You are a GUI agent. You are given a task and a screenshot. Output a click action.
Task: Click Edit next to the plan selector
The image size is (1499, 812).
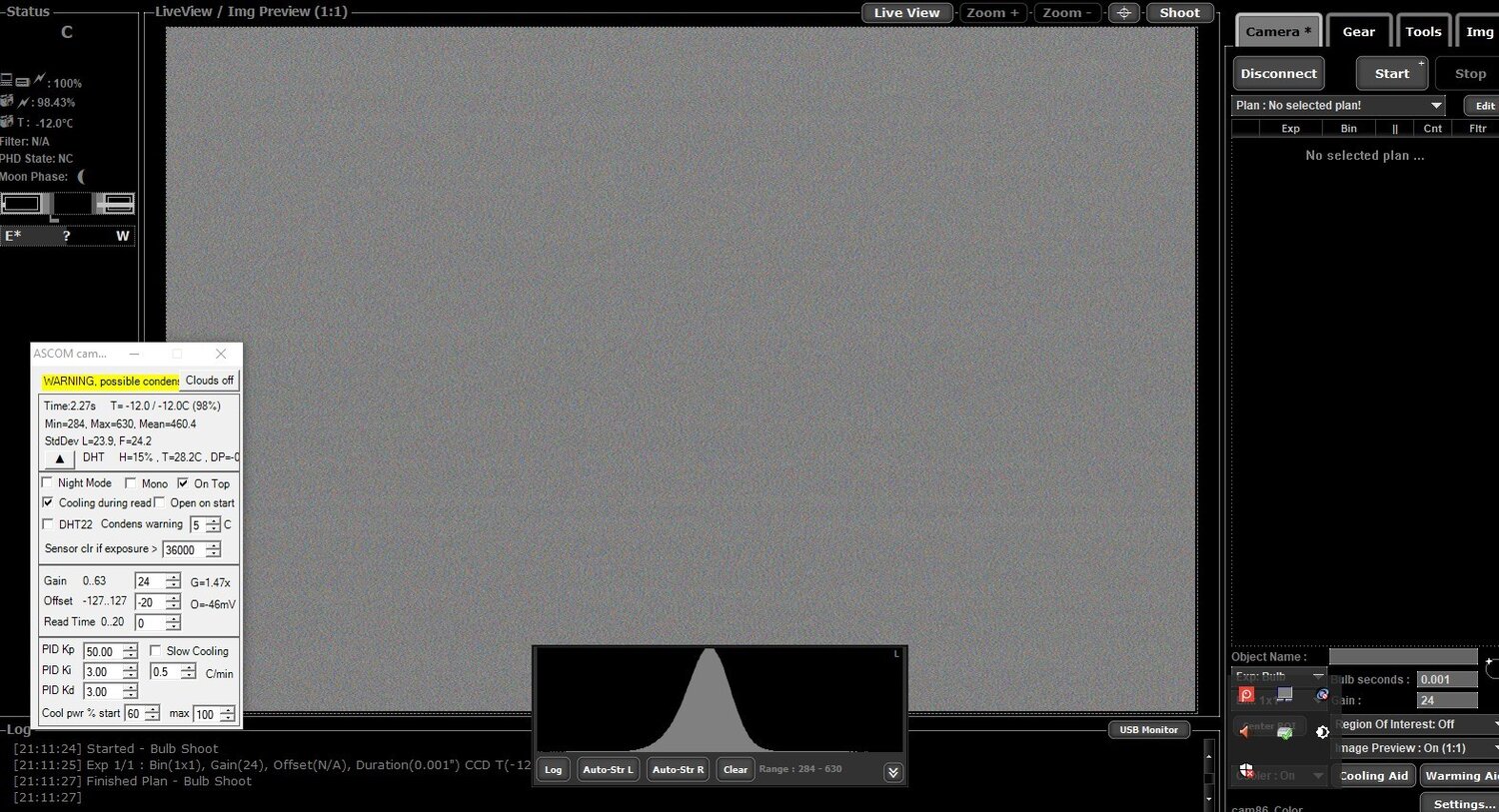pos(1484,106)
